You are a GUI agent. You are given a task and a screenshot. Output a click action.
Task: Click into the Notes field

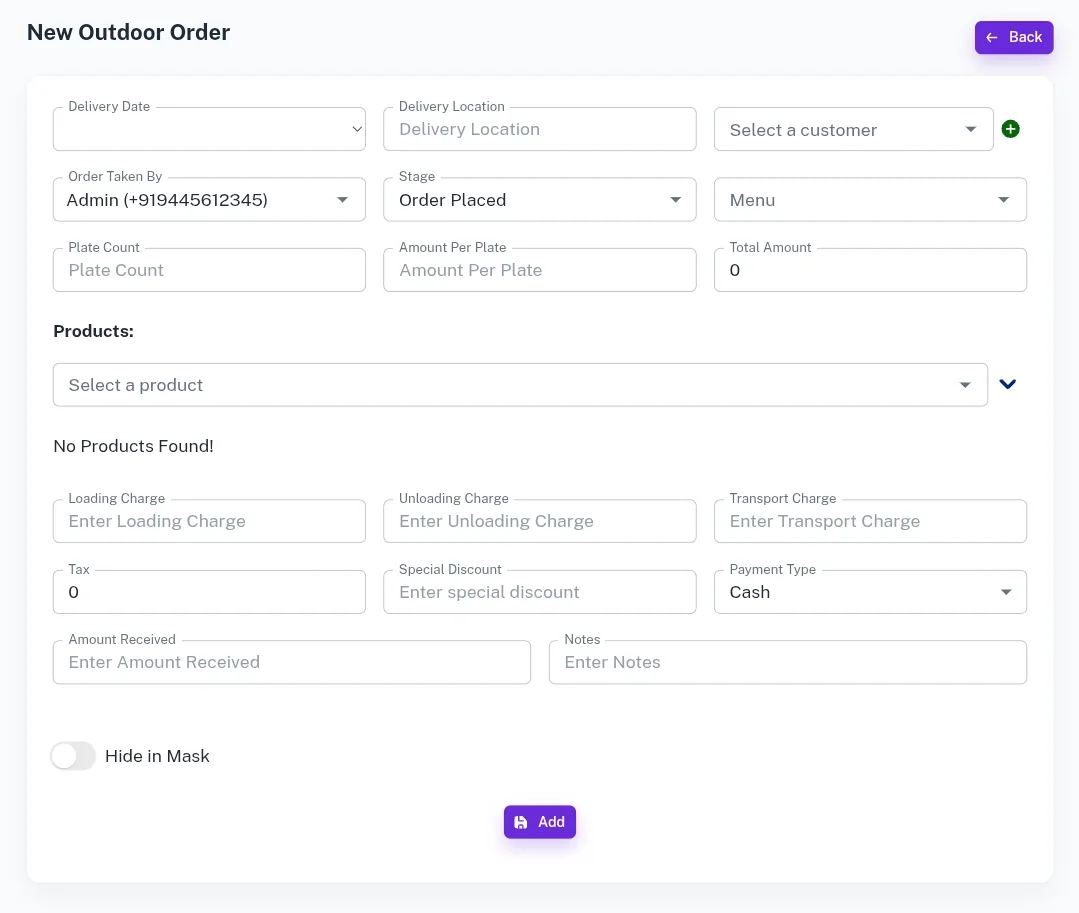[x=787, y=662]
